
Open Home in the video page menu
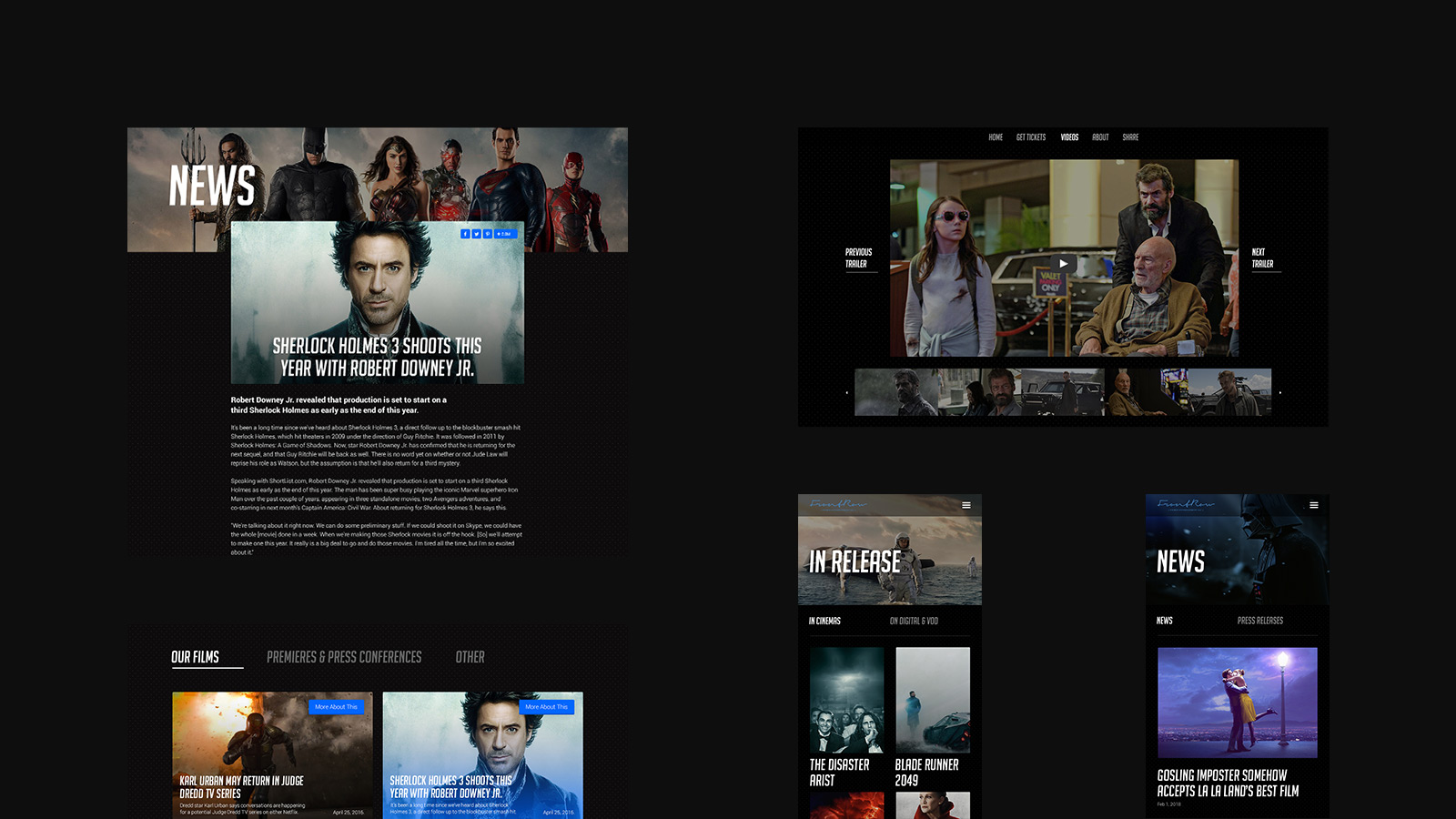(x=996, y=137)
